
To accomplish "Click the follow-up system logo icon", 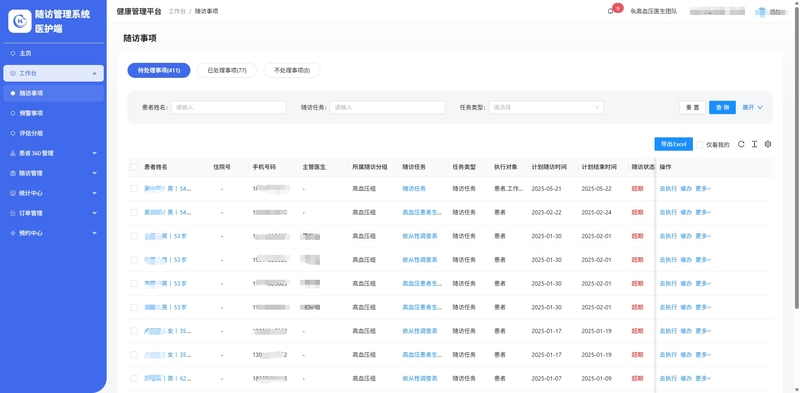I will click(20, 21).
